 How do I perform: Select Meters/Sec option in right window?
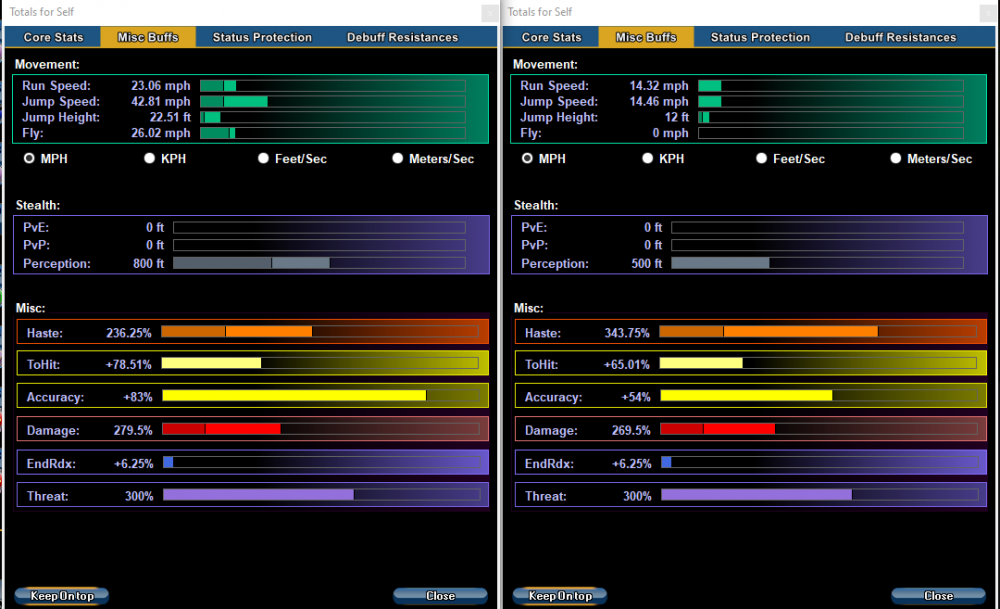coord(897,158)
